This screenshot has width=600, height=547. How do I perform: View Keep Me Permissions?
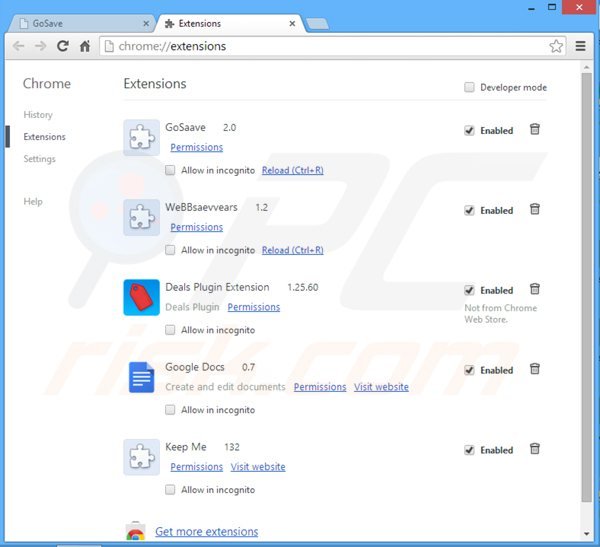point(197,467)
